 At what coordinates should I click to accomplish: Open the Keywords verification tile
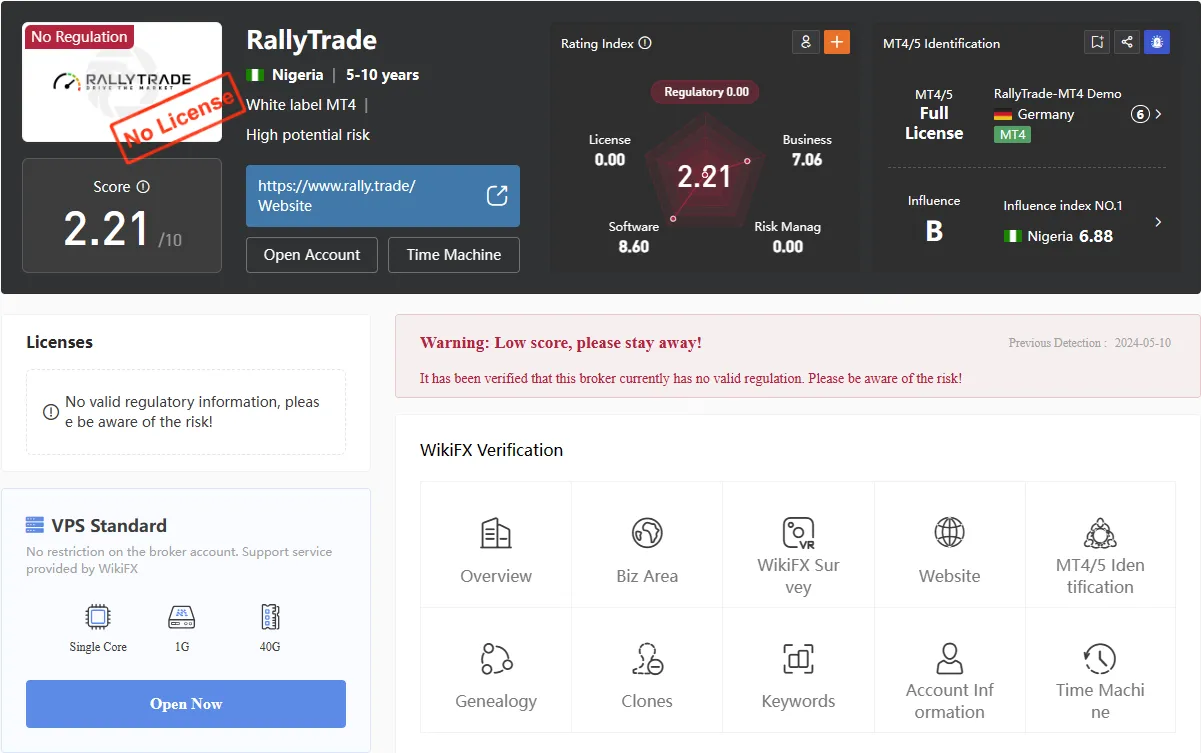pos(798,670)
